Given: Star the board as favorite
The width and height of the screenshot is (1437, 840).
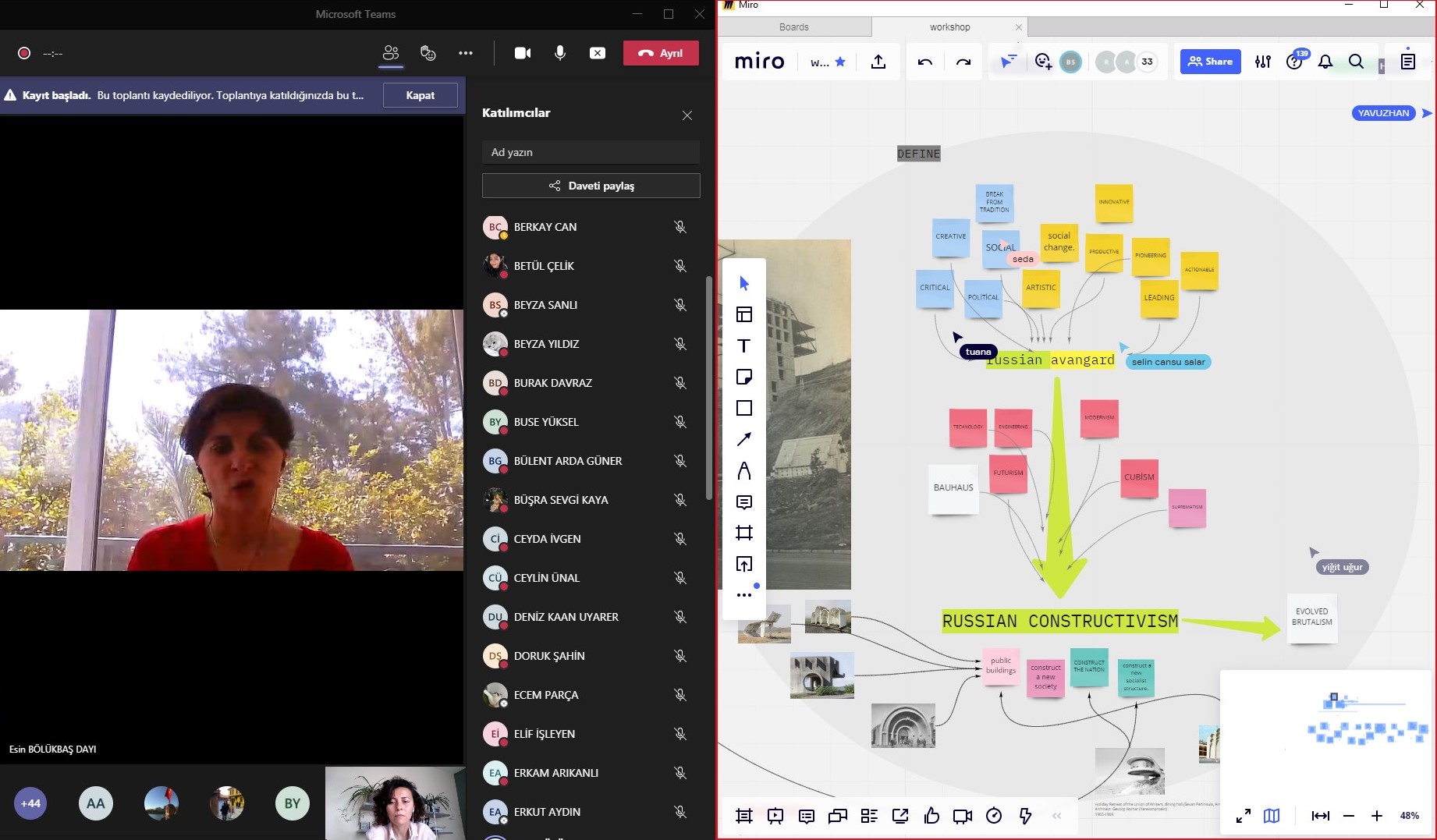Looking at the screenshot, I should tap(840, 62).
